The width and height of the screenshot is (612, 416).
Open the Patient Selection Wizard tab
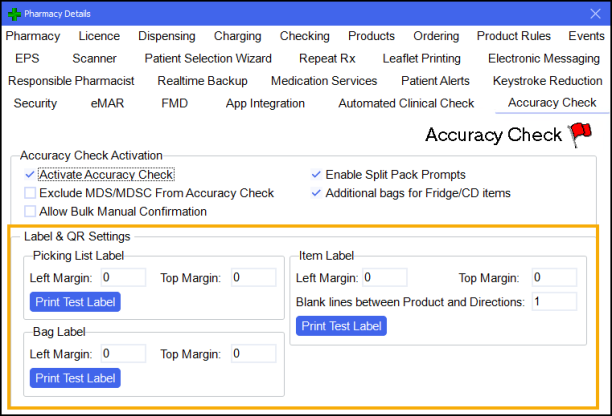208,59
